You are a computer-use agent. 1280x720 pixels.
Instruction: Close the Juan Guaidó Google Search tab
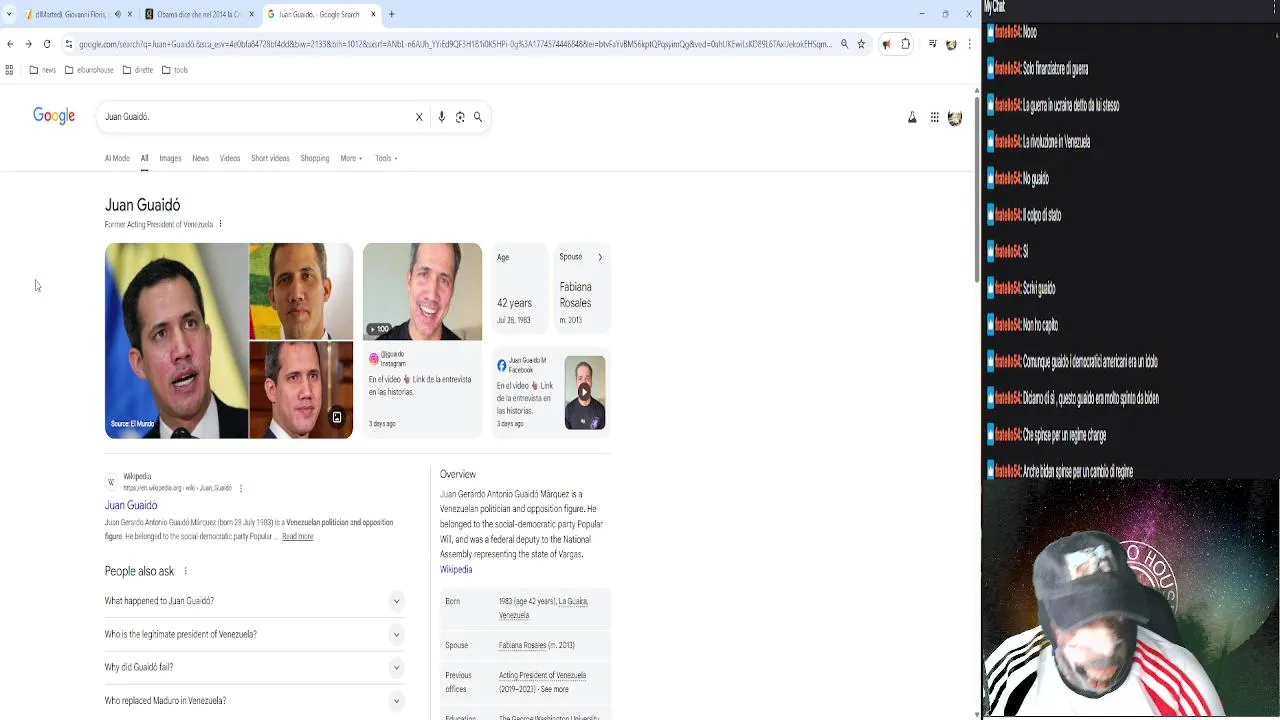[373, 14]
